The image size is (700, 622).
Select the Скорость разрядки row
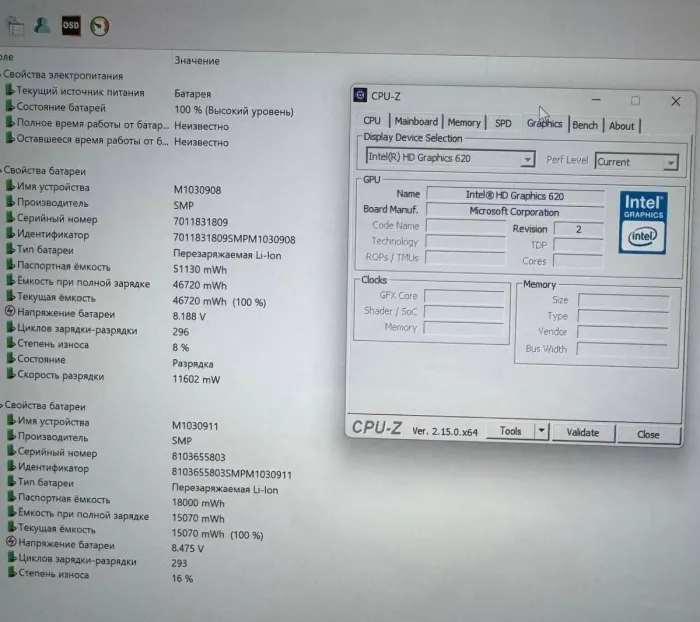click(x=113, y=377)
